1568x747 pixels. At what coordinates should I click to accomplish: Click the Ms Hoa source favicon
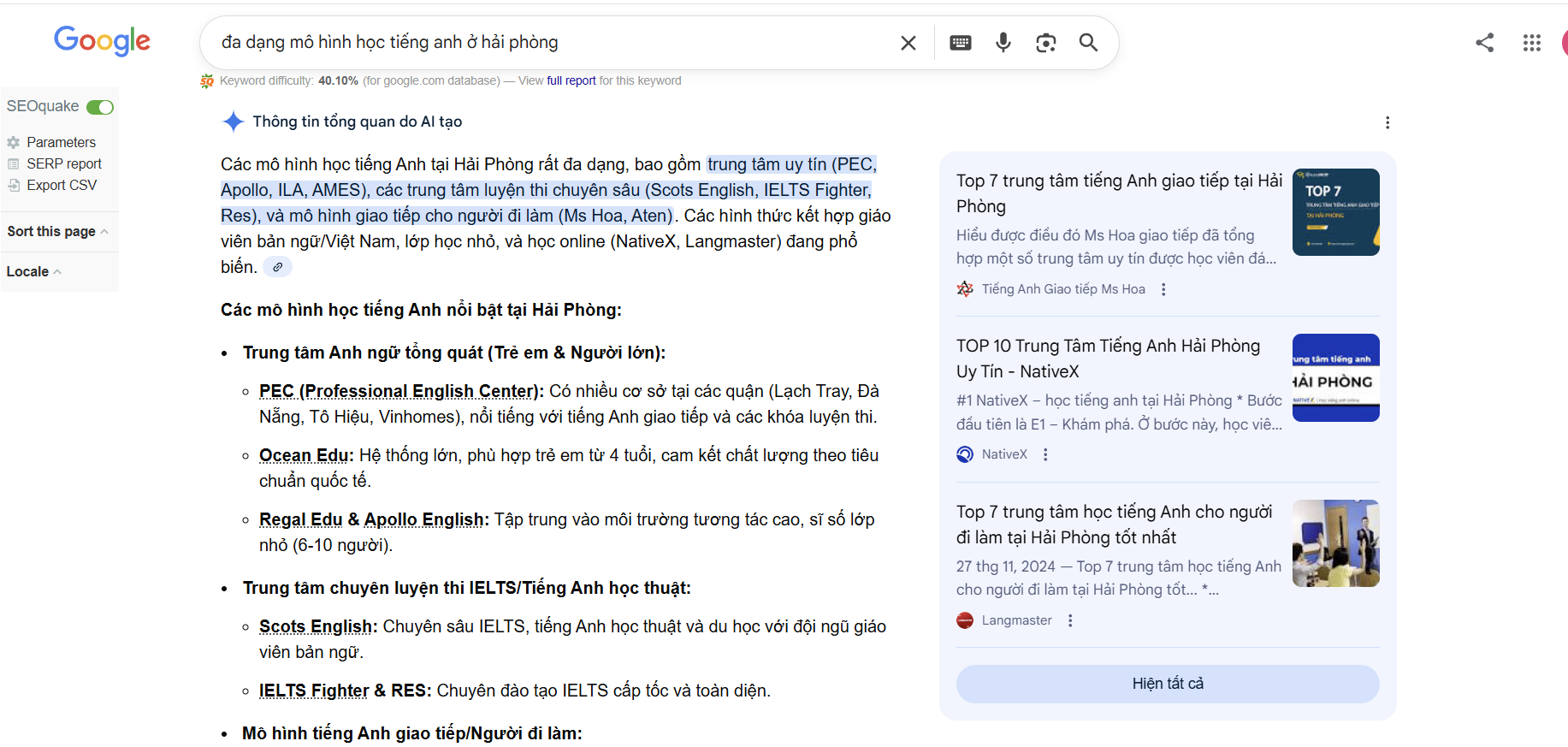(965, 289)
